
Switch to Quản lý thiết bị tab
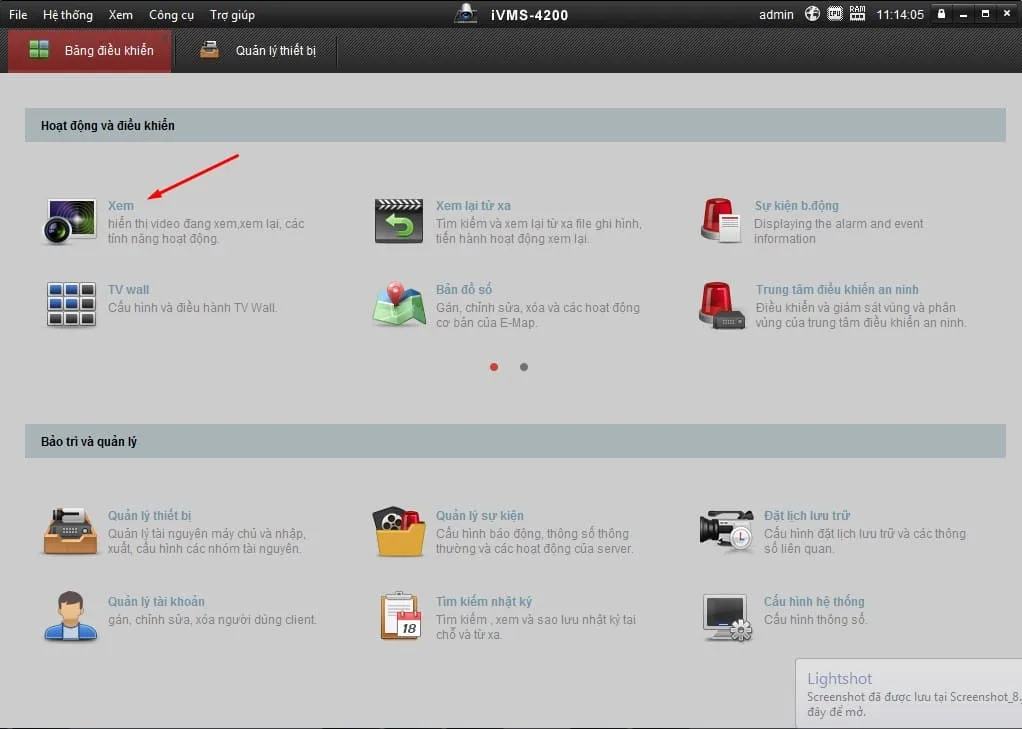[x=258, y=51]
